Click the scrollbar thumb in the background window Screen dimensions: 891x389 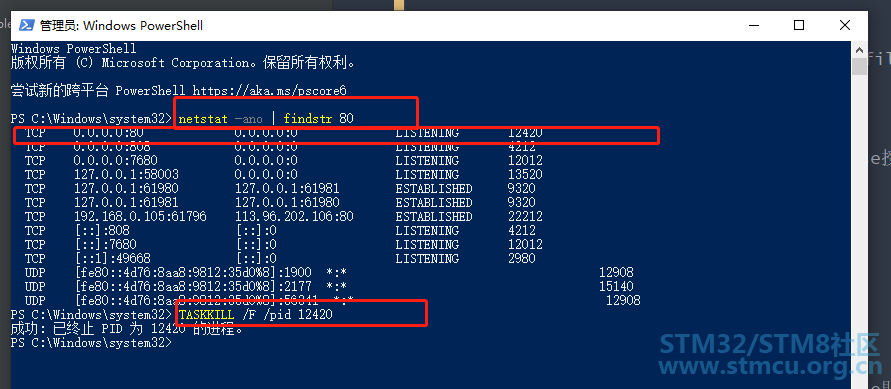[x=860, y=66]
